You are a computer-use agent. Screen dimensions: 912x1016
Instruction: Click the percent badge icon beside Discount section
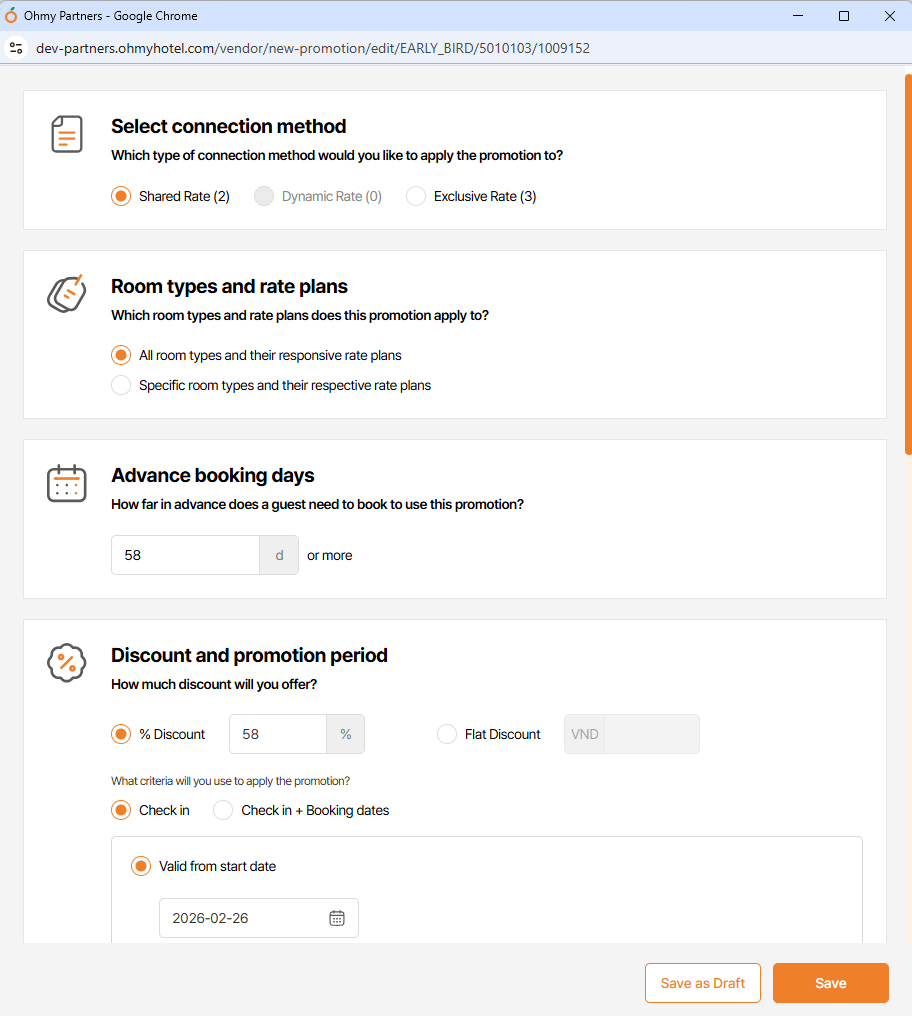67,662
